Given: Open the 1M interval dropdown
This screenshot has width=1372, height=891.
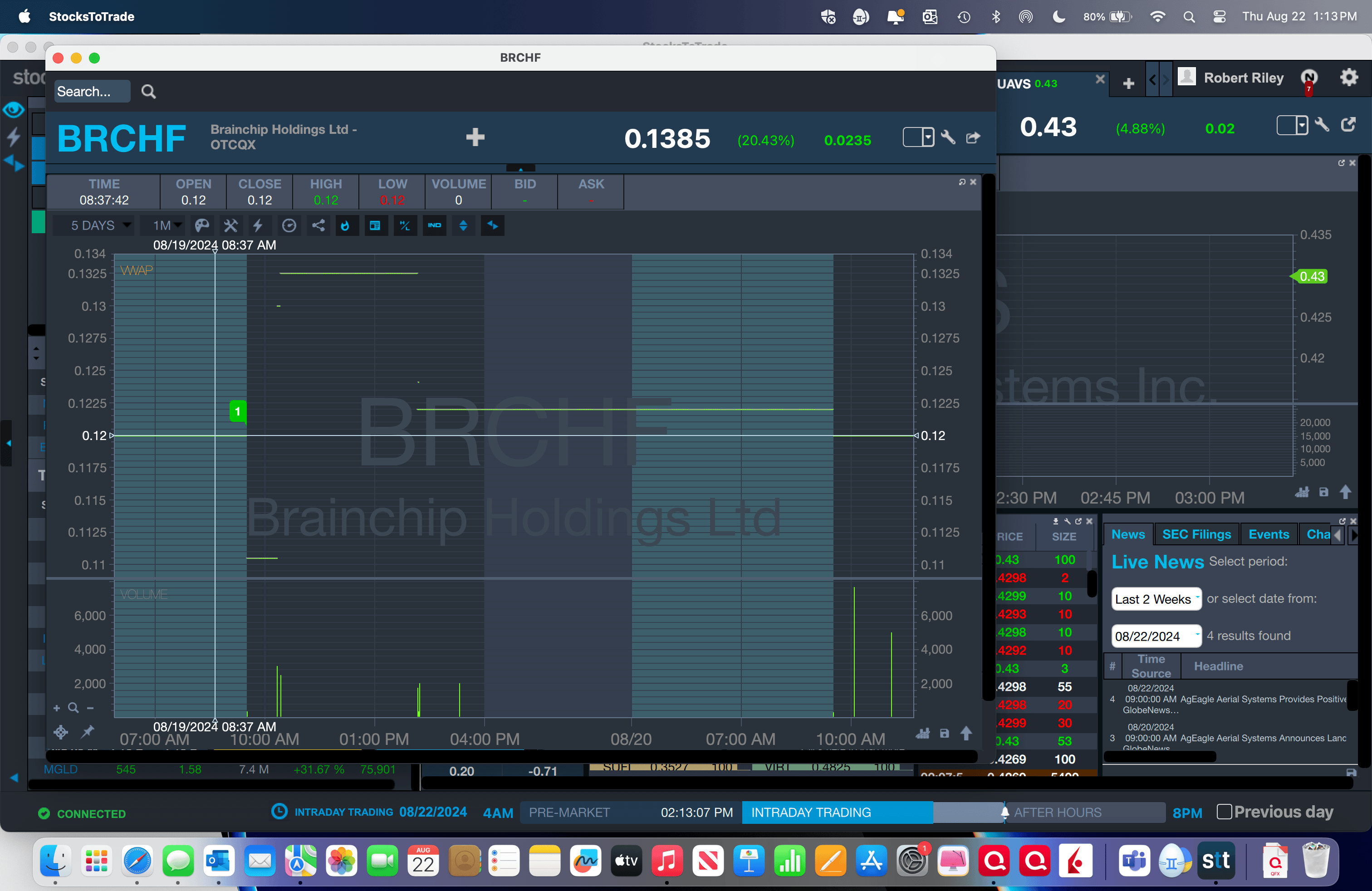Looking at the screenshot, I should 167,225.
